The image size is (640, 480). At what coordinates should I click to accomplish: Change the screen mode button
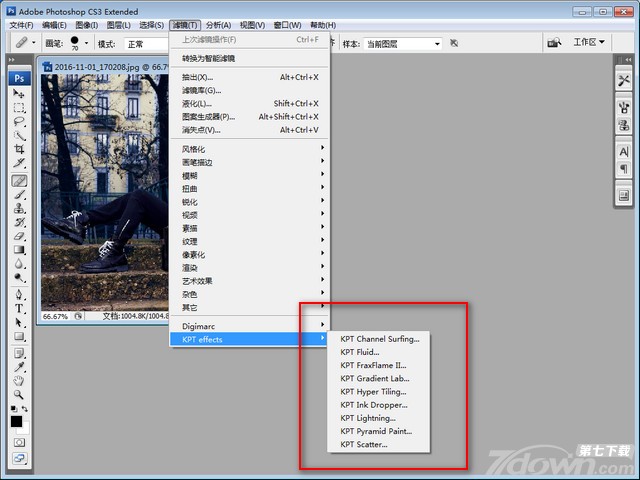[x=19, y=458]
